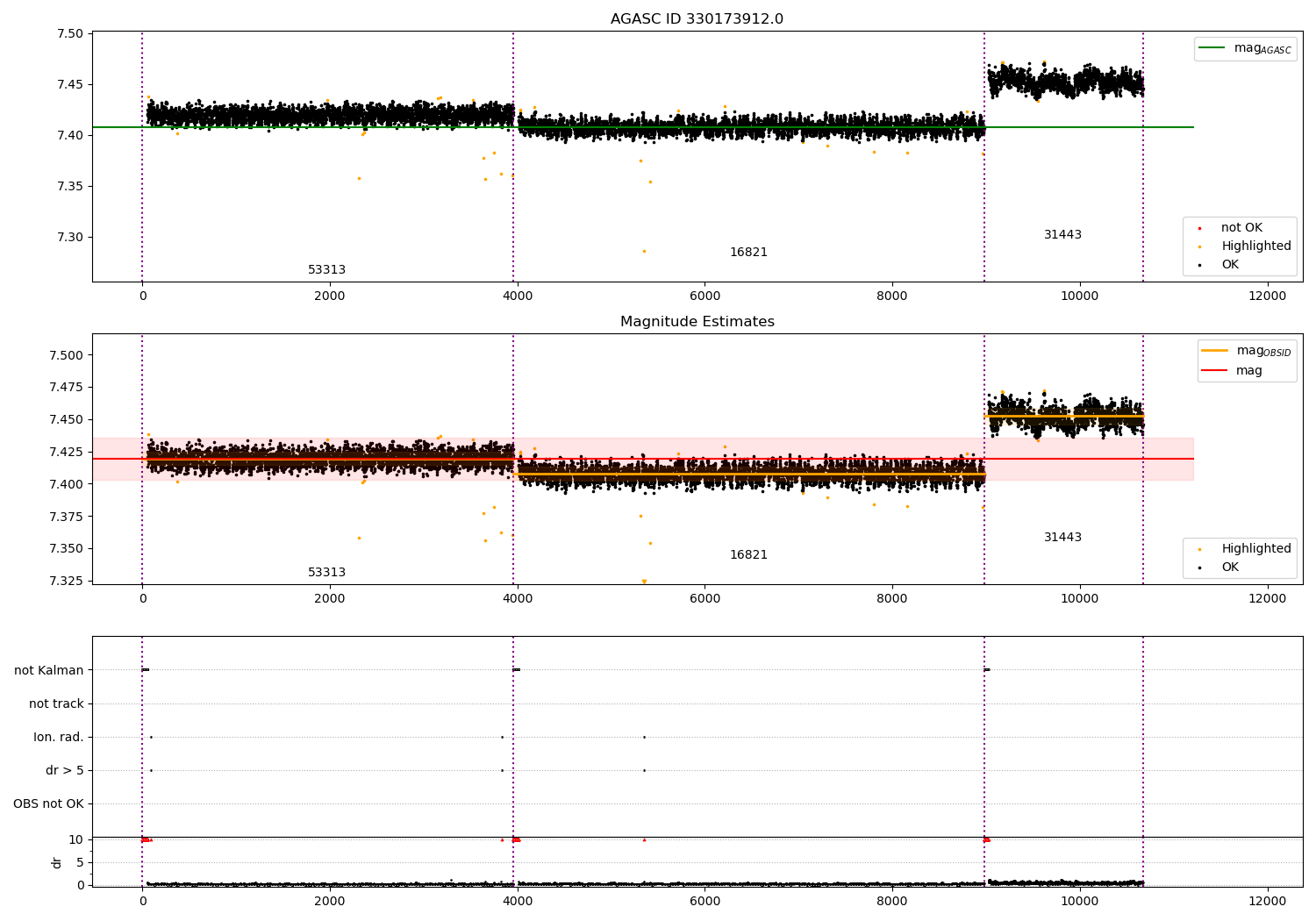Click the 53313 label in the middle plot
The width and height of the screenshot is (1316, 921).
click(x=326, y=573)
